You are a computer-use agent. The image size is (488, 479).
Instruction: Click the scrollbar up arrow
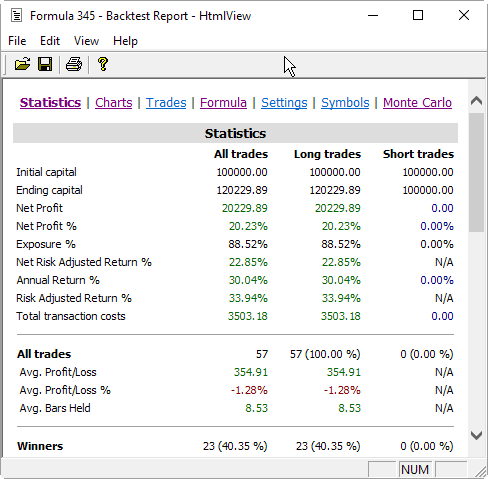tap(476, 100)
